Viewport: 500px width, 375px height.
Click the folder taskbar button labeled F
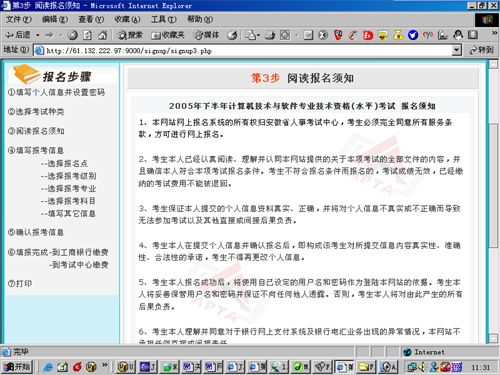(366, 367)
